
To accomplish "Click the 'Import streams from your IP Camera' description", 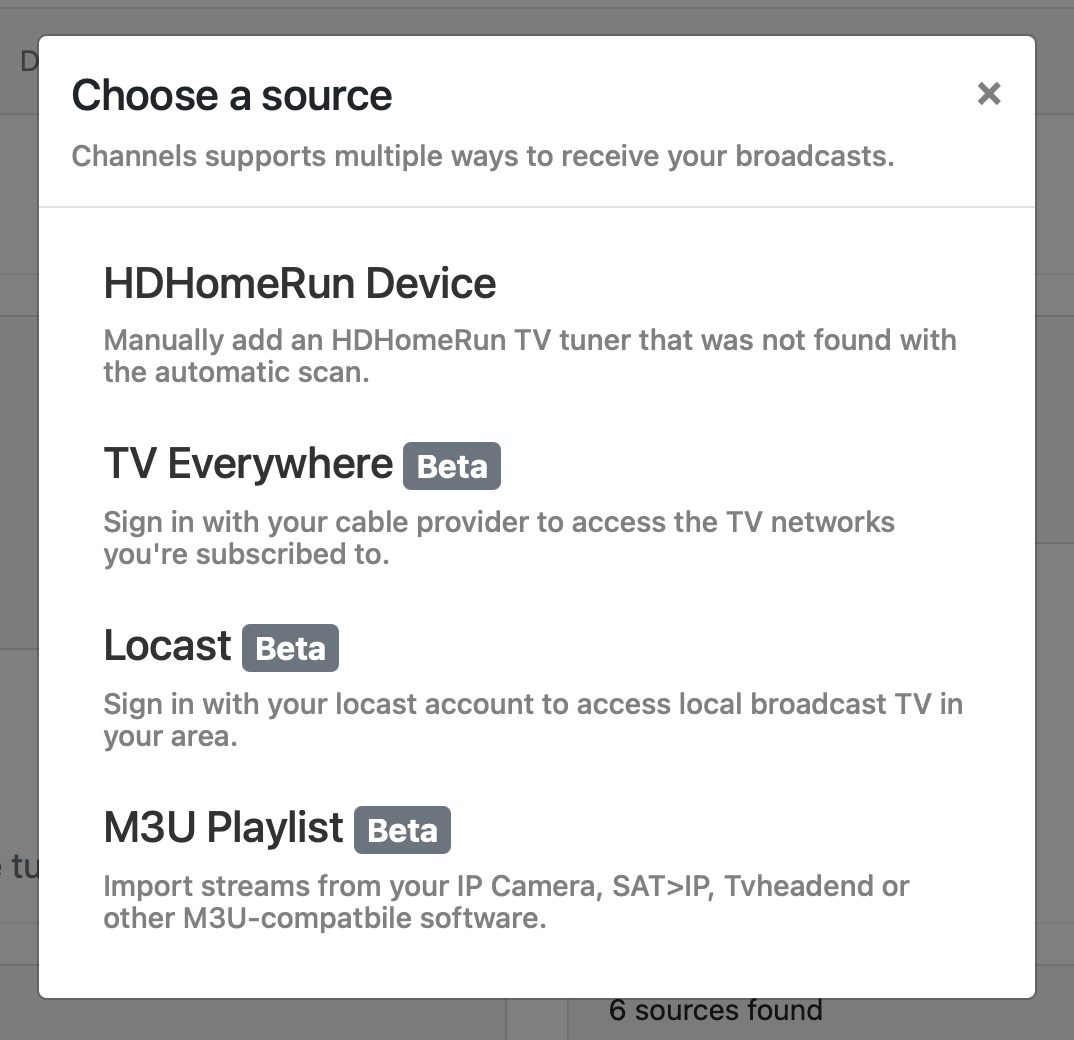I will [505, 886].
